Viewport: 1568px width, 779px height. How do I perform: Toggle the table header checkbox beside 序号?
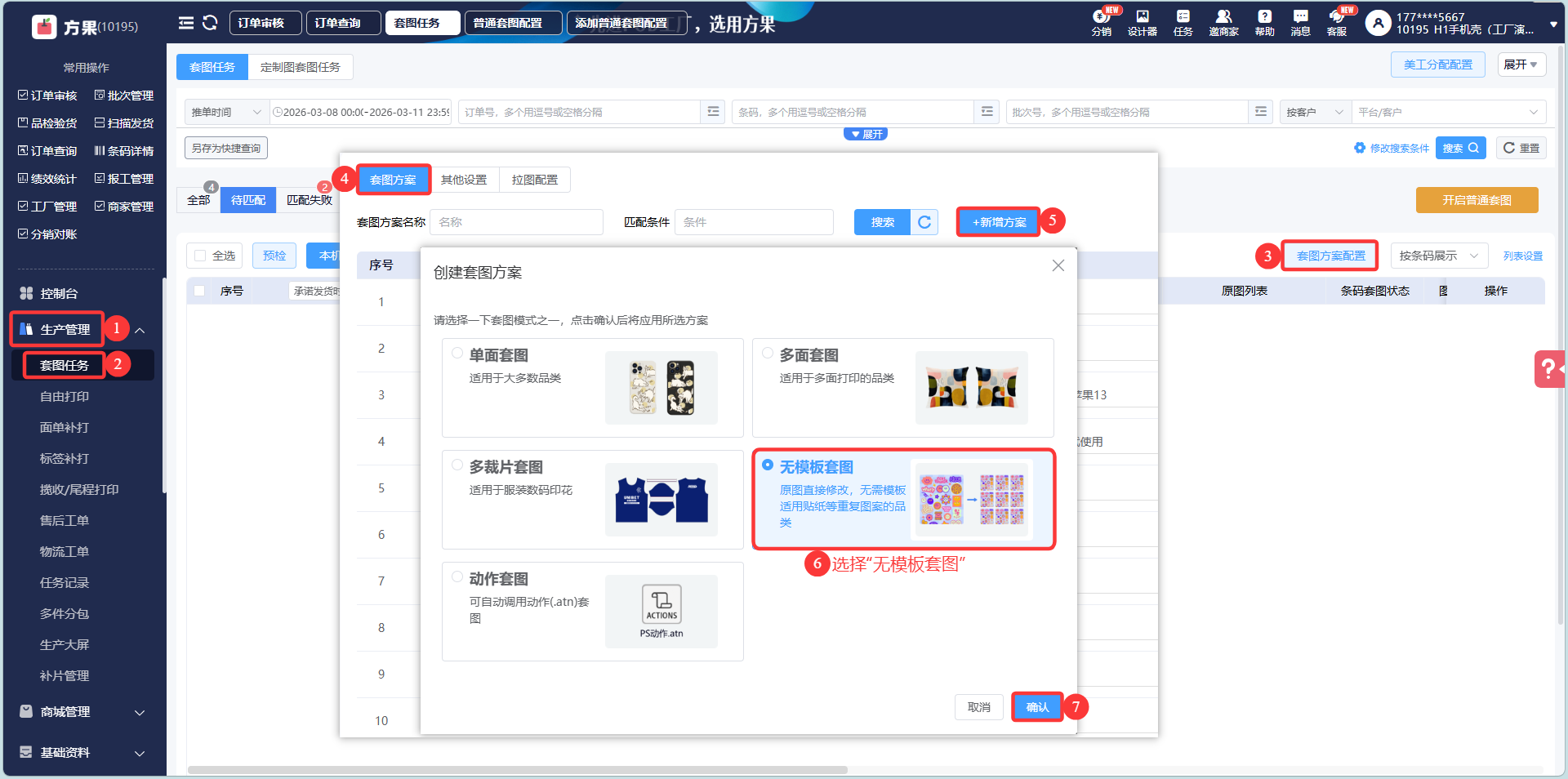pyautogui.click(x=199, y=291)
